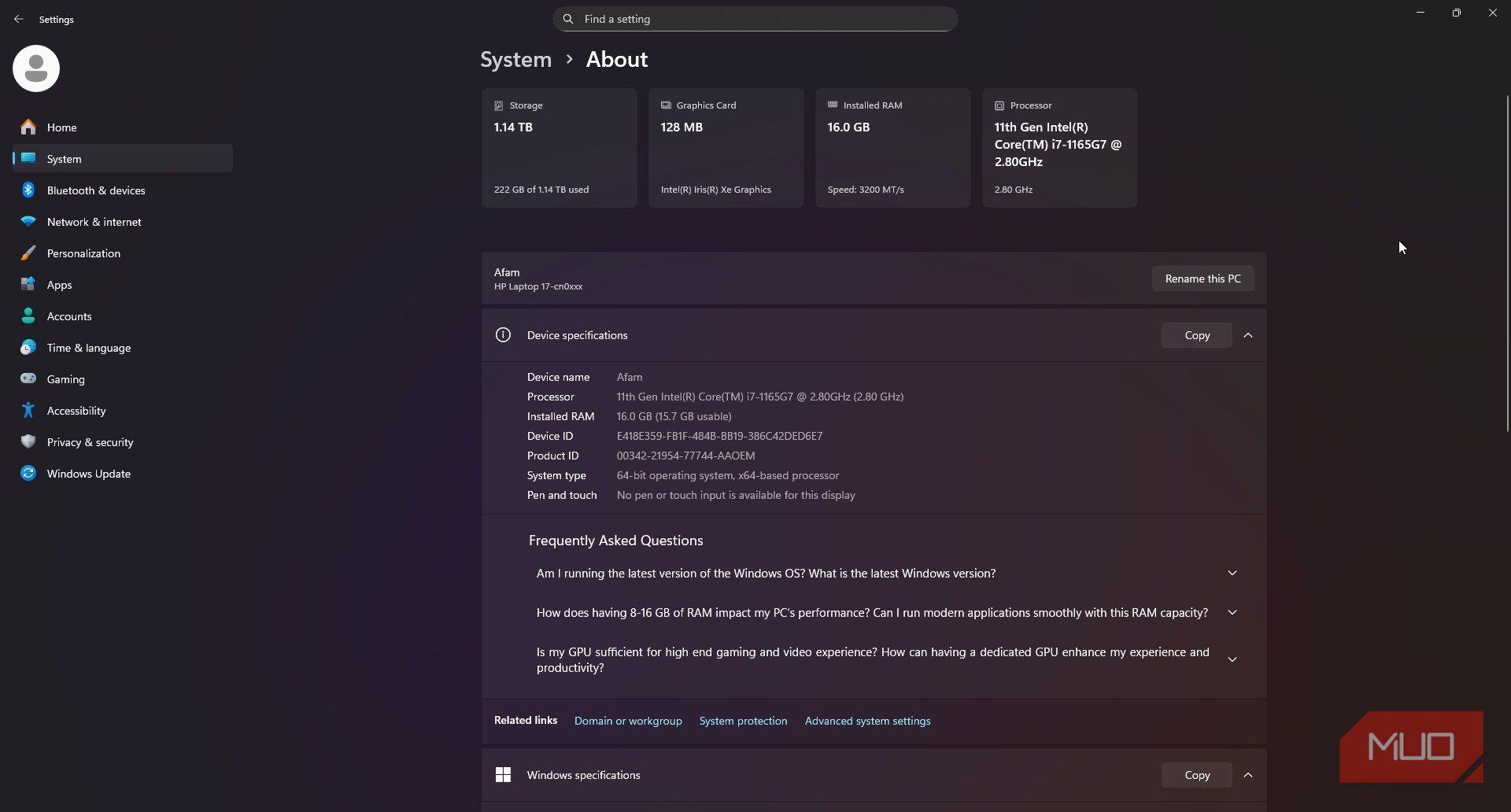Click the Accessibility figure icon
This screenshot has width=1511, height=812.
[x=28, y=410]
